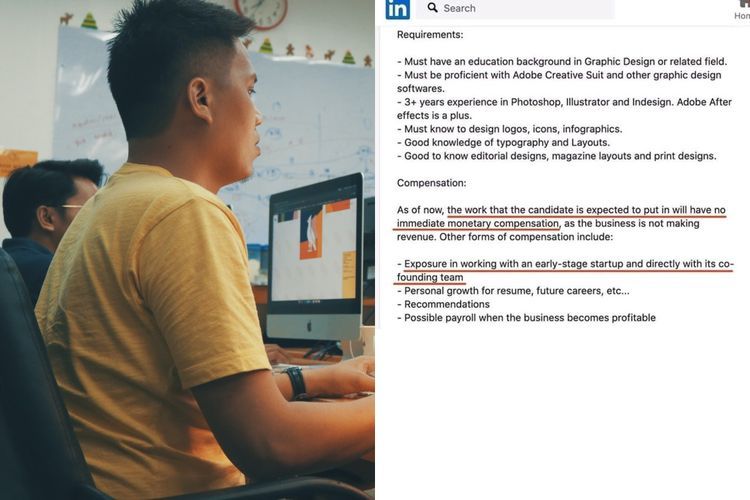
Task: Select the office photo of the designer
Action: [x=187, y=250]
